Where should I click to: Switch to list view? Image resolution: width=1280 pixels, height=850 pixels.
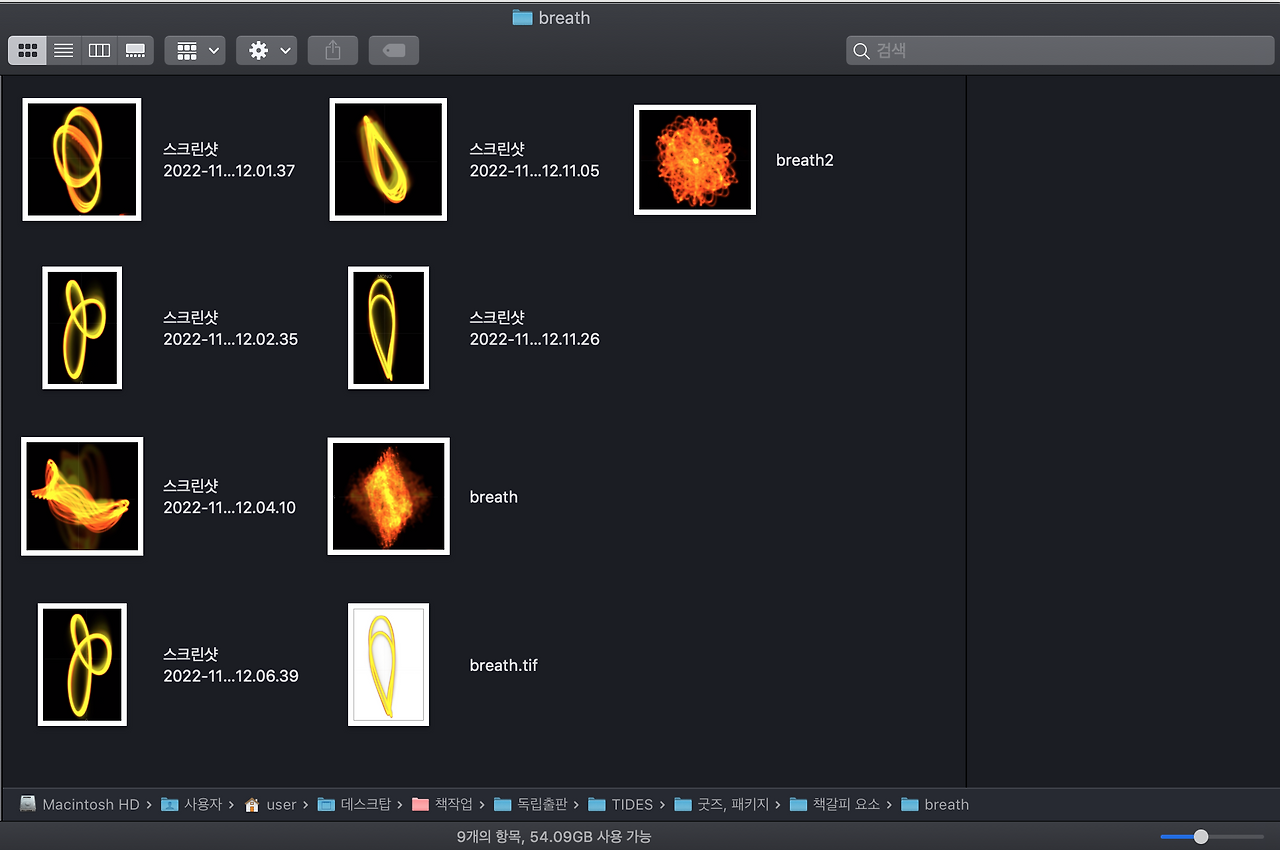tap(64, 50)
